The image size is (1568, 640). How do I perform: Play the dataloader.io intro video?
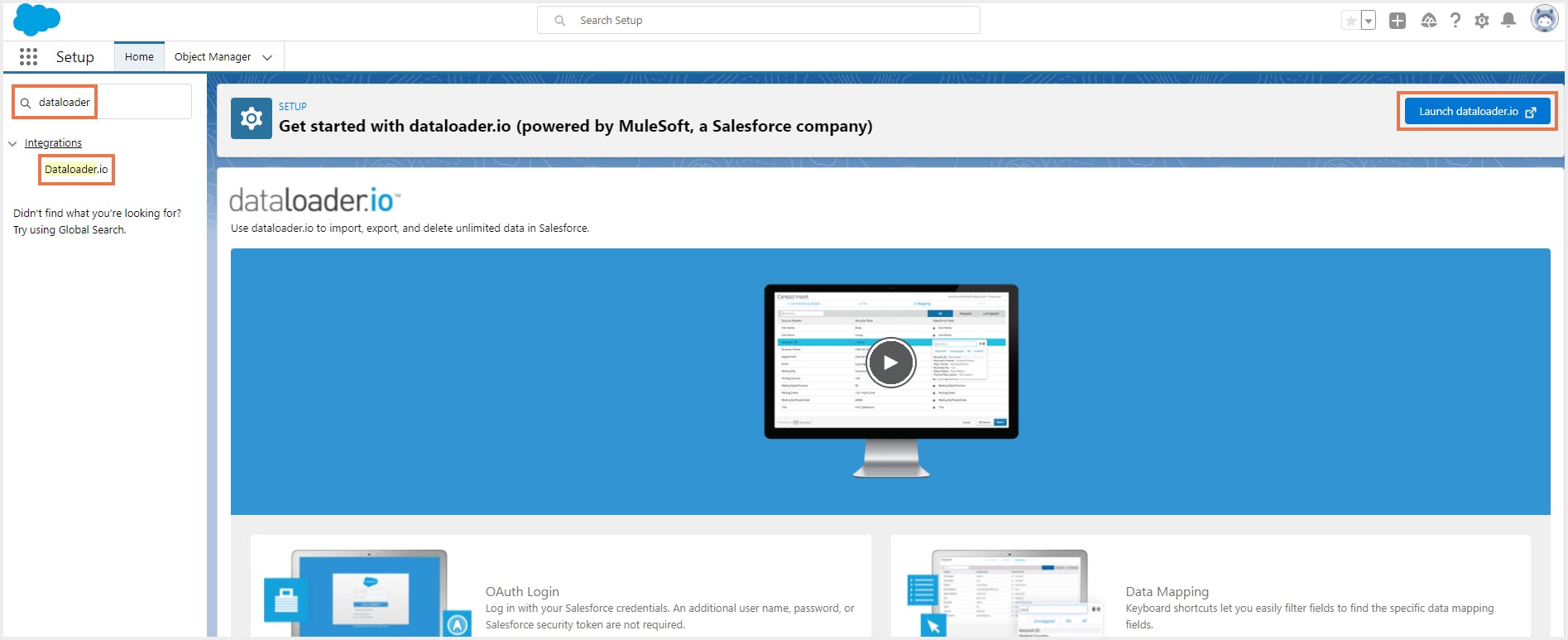point(890,363)
